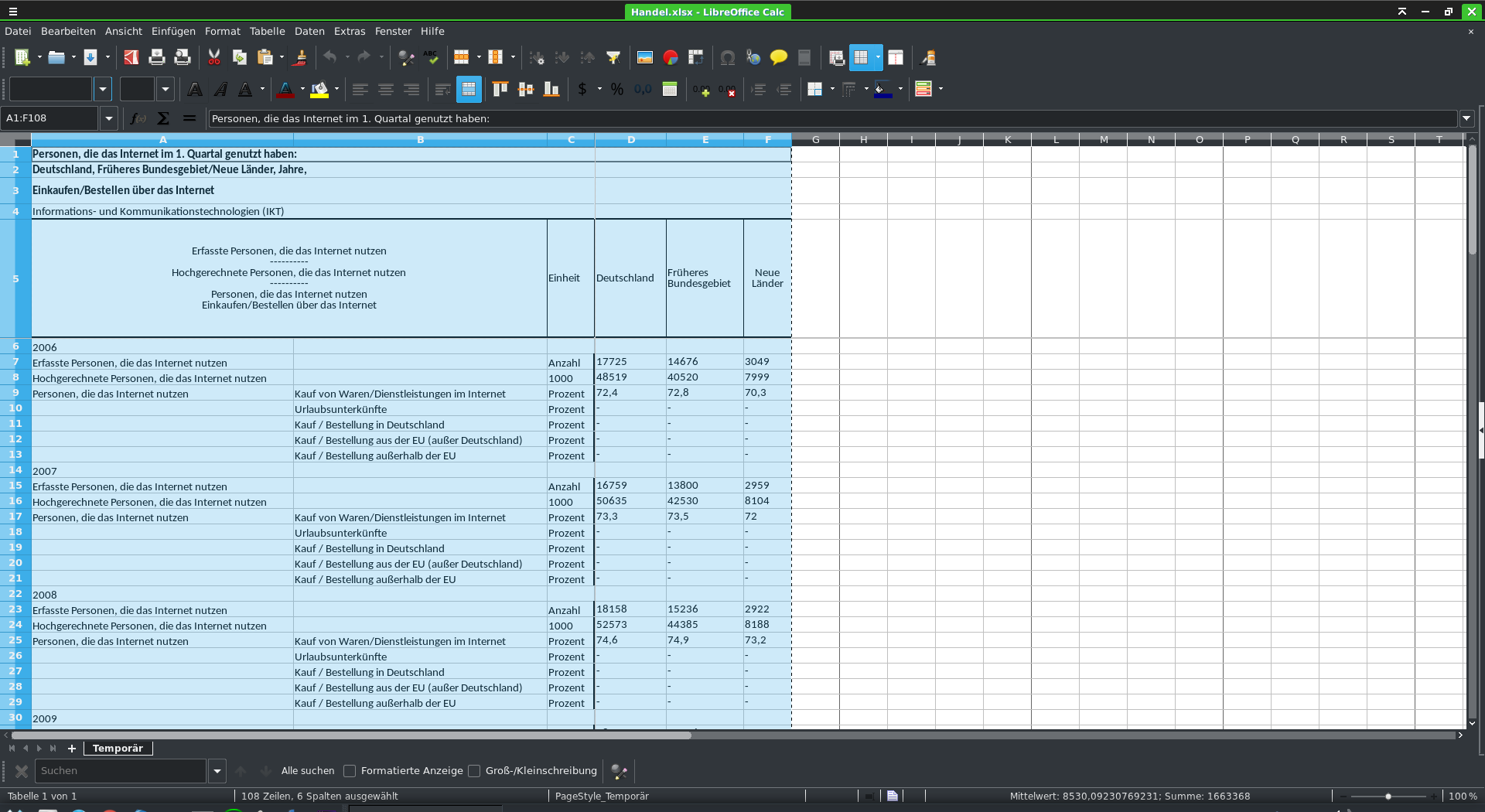1485x812 pixels.
Task: Select the Temporär sheet tab
Action: coord(118,748)
